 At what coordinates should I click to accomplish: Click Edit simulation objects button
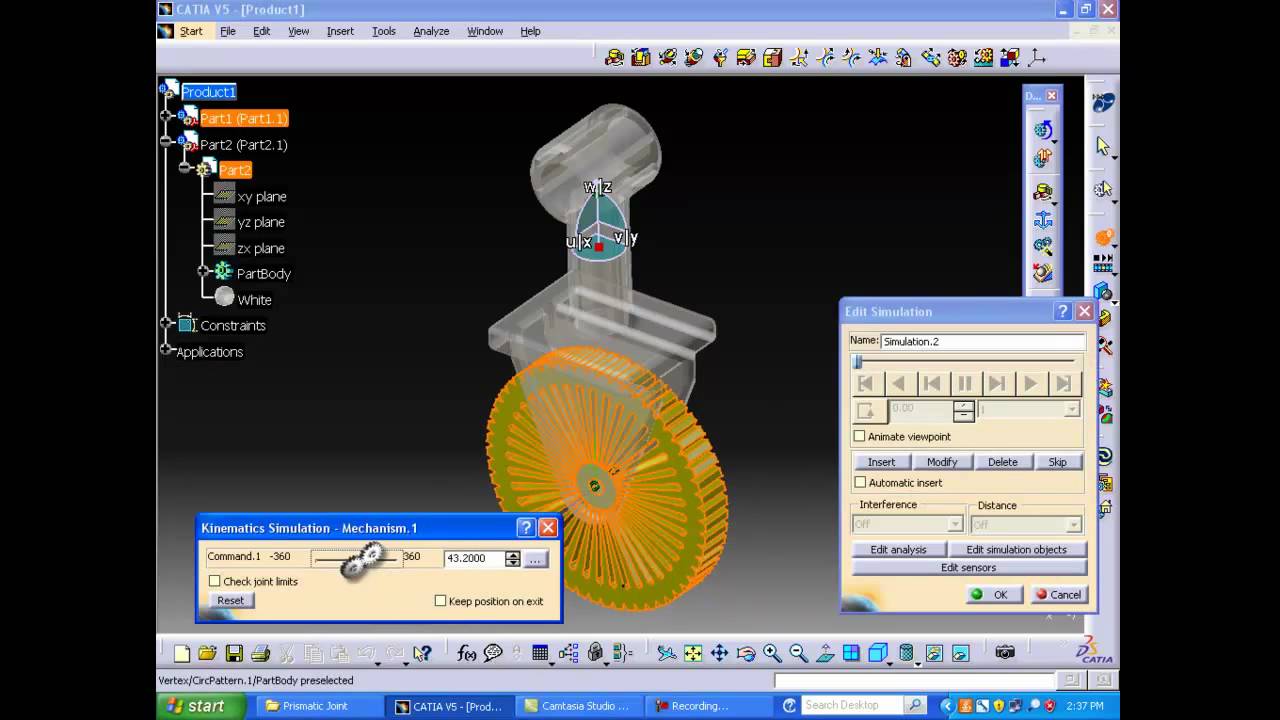pyautogui.click(x=1016, y=549)
